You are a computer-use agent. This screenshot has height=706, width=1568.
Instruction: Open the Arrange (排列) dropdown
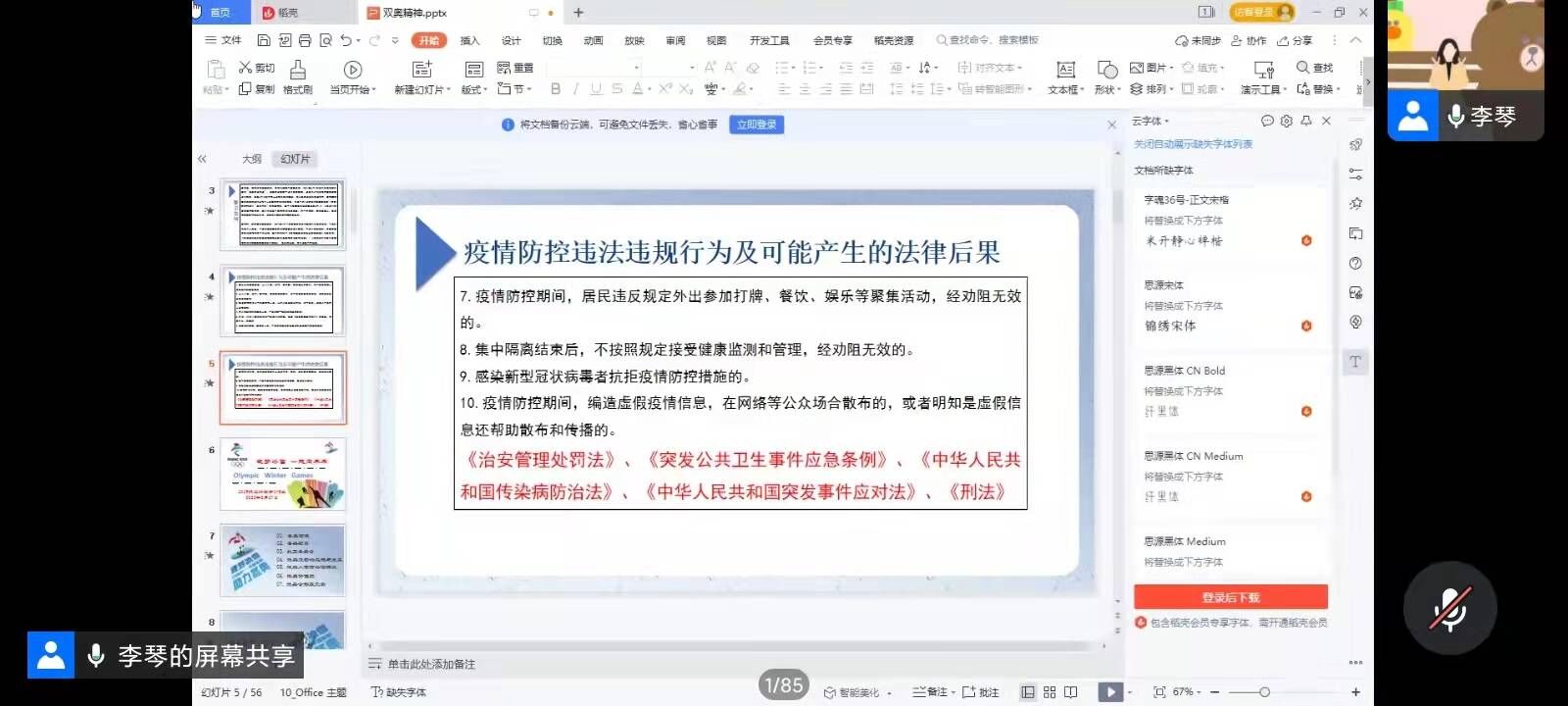pos(1152,89)
